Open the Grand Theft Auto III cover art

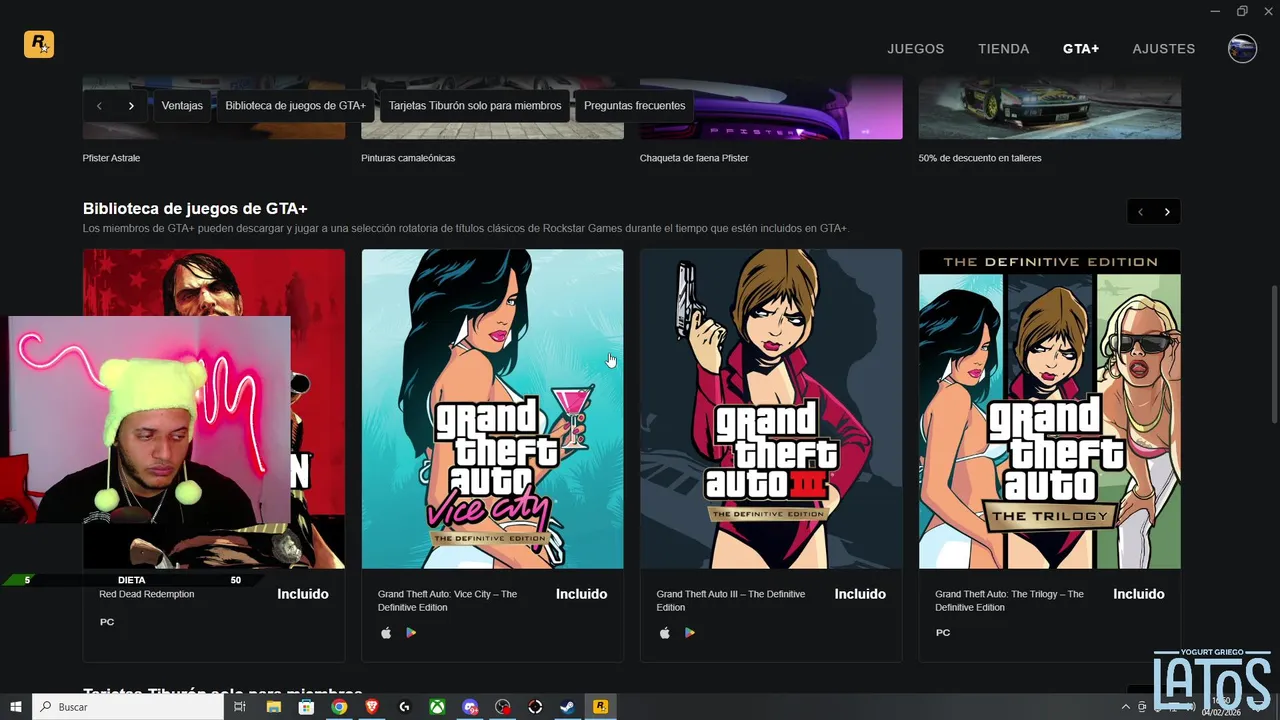click(771, 409)
